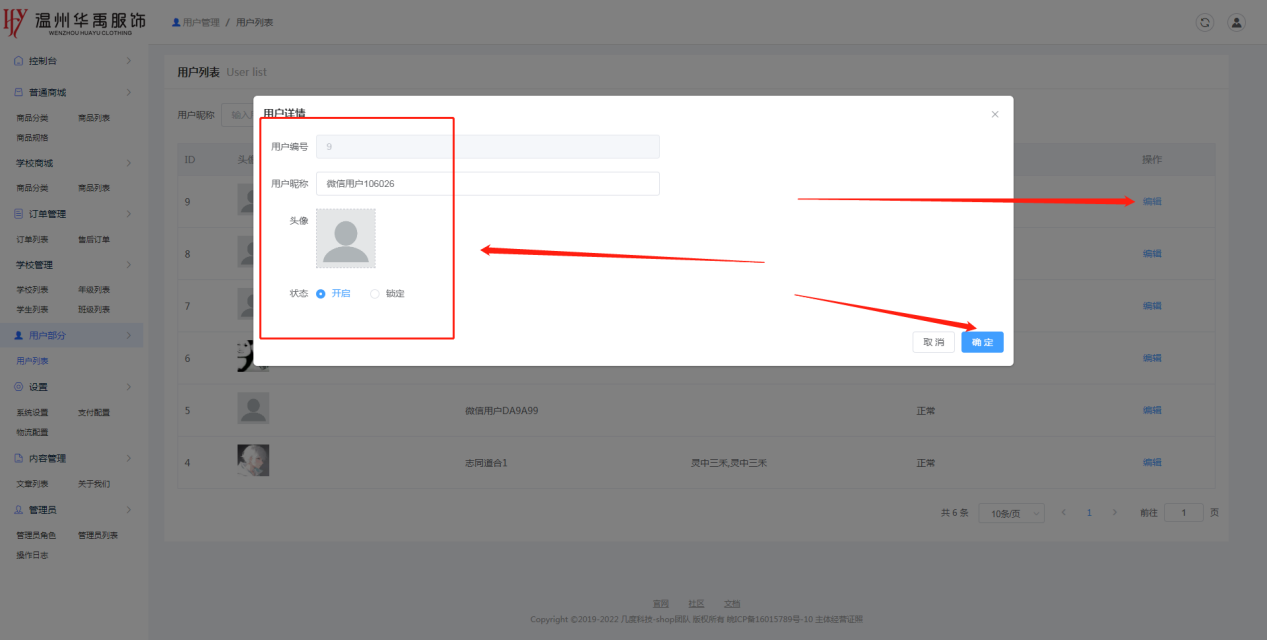Open the 10条/页 page size dropdown
The image size is (1267, 640).
1010,513
